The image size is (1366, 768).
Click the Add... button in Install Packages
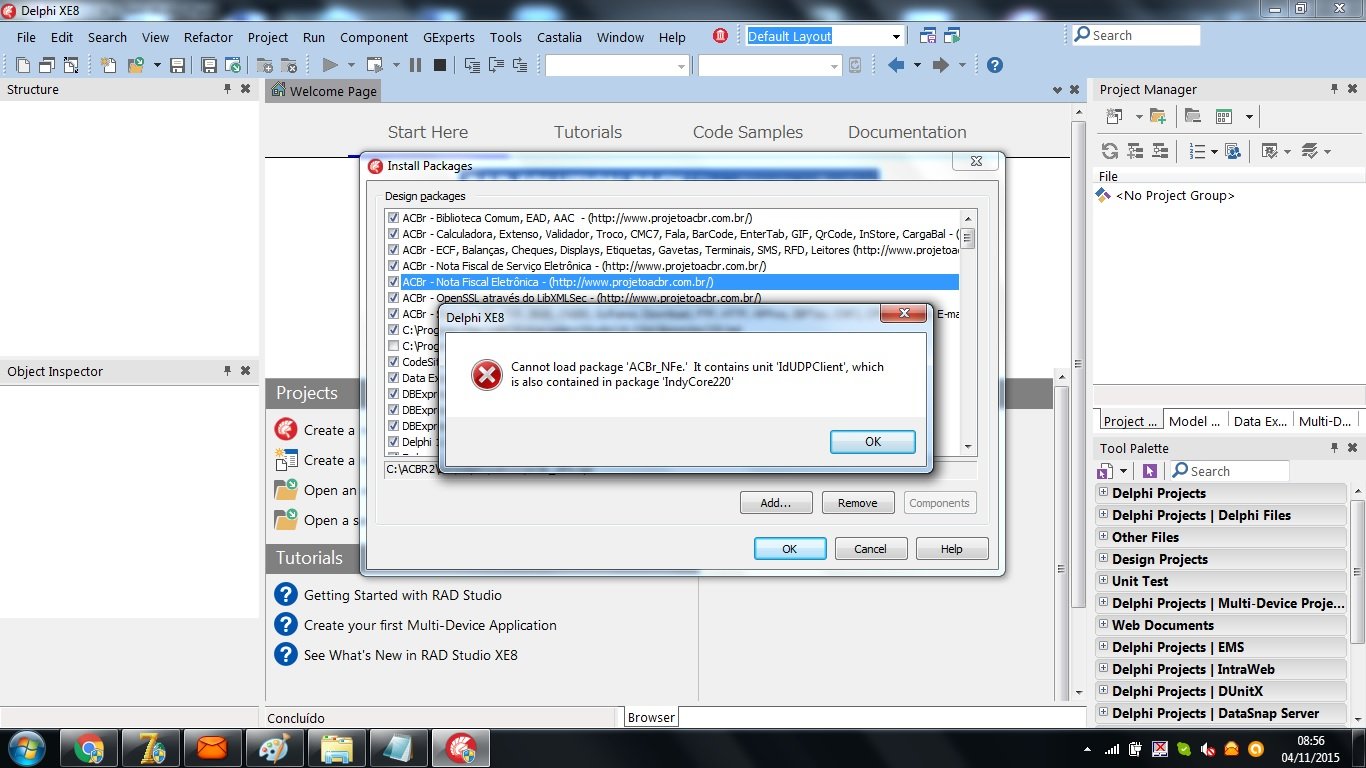pos(776,503)
